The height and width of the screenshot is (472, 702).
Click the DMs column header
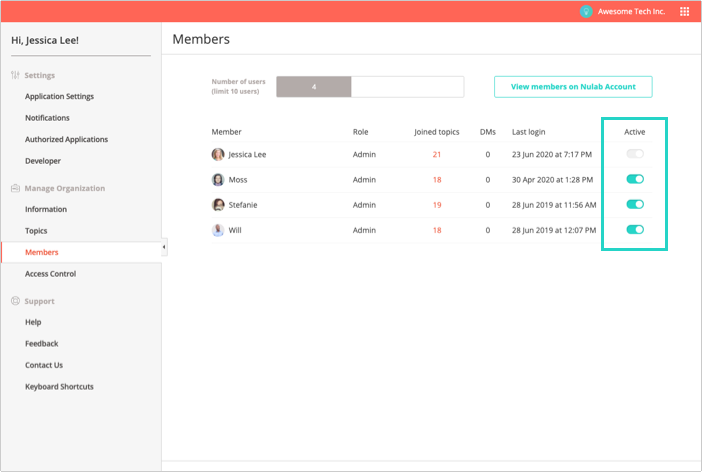point(488,132)
